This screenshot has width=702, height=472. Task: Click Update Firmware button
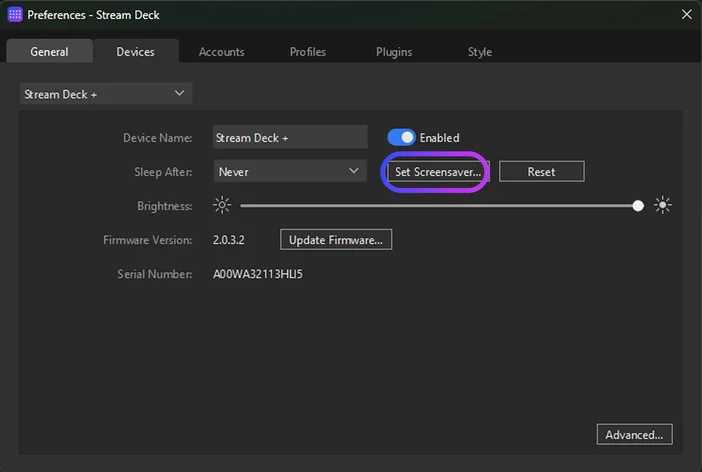(336, 240)
